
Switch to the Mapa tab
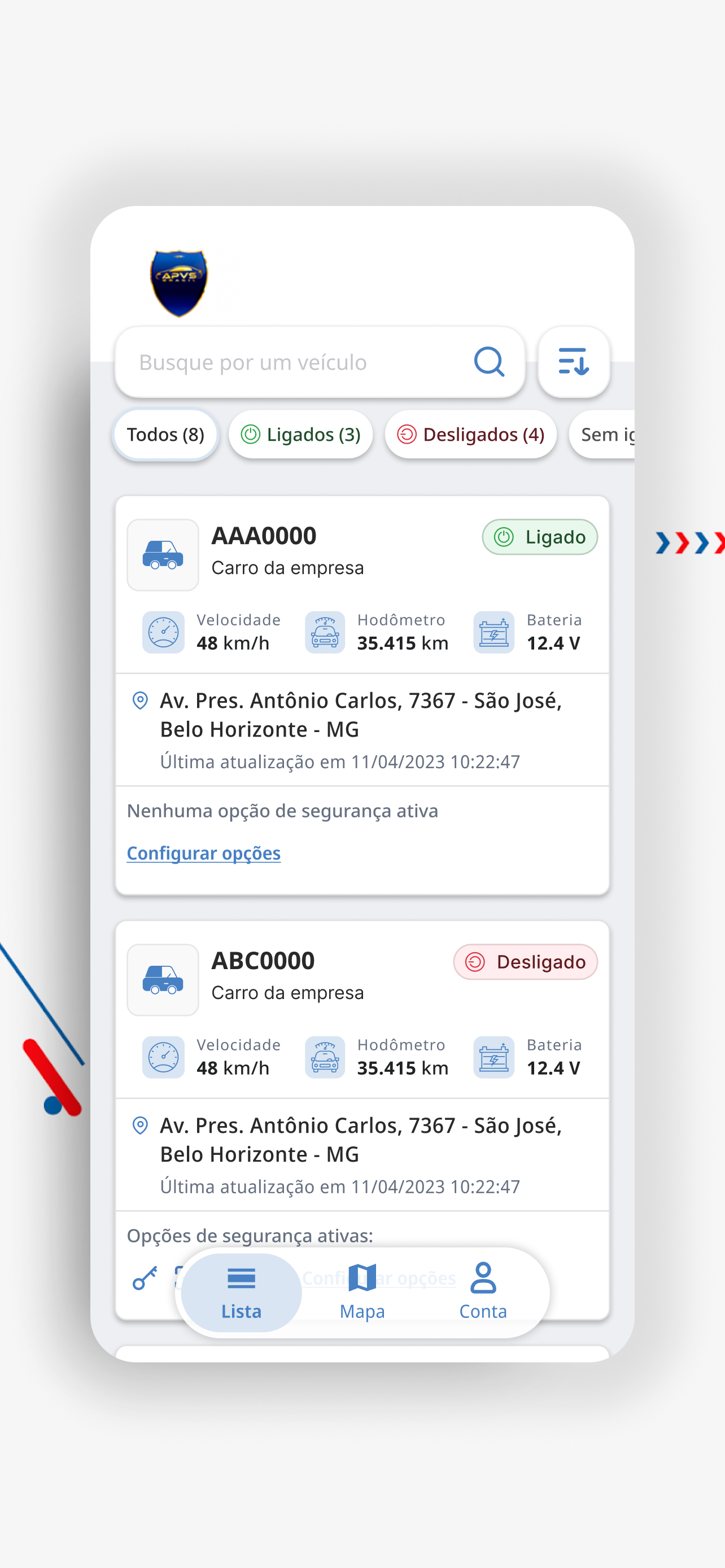point(362,1292)
